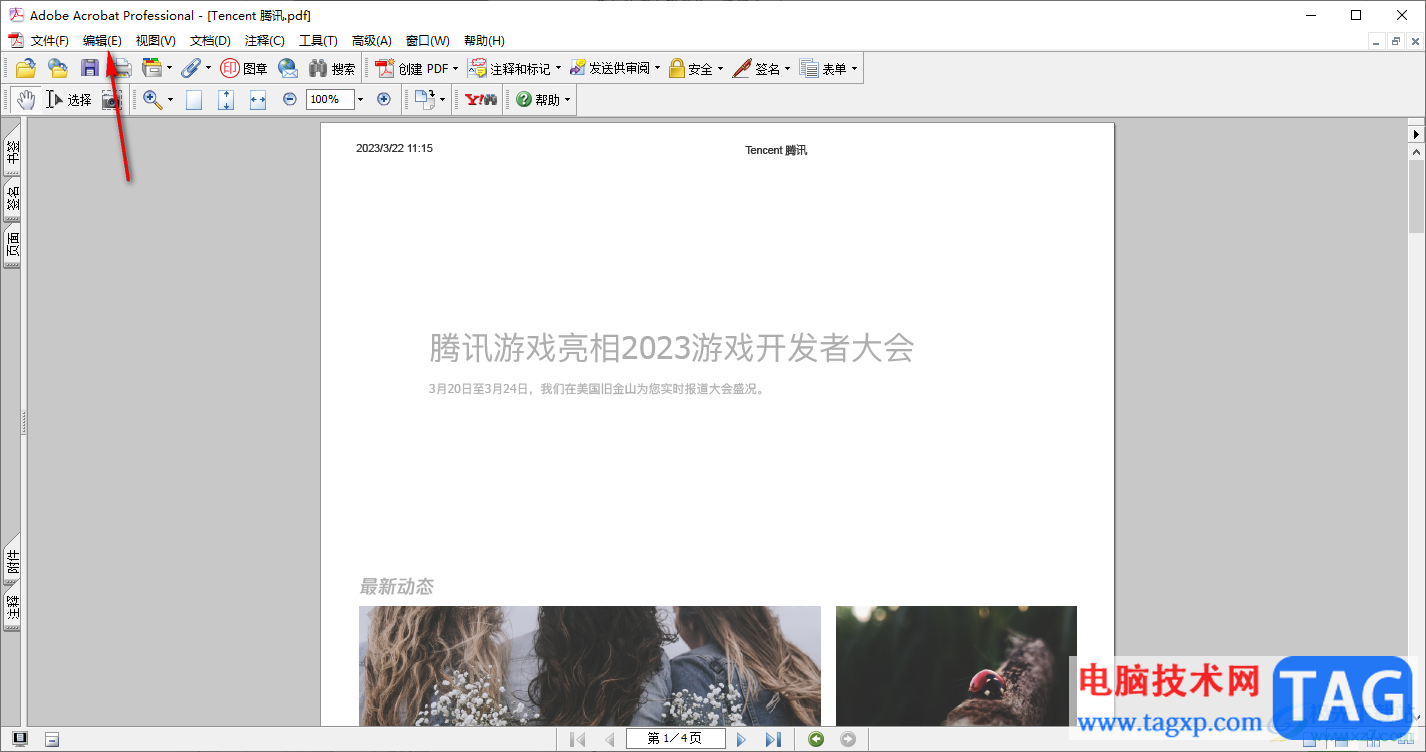The height and width of the screenshot is (752, 1426).
Task: Switch to the 注释 side tab
Action: click(13, 608)
